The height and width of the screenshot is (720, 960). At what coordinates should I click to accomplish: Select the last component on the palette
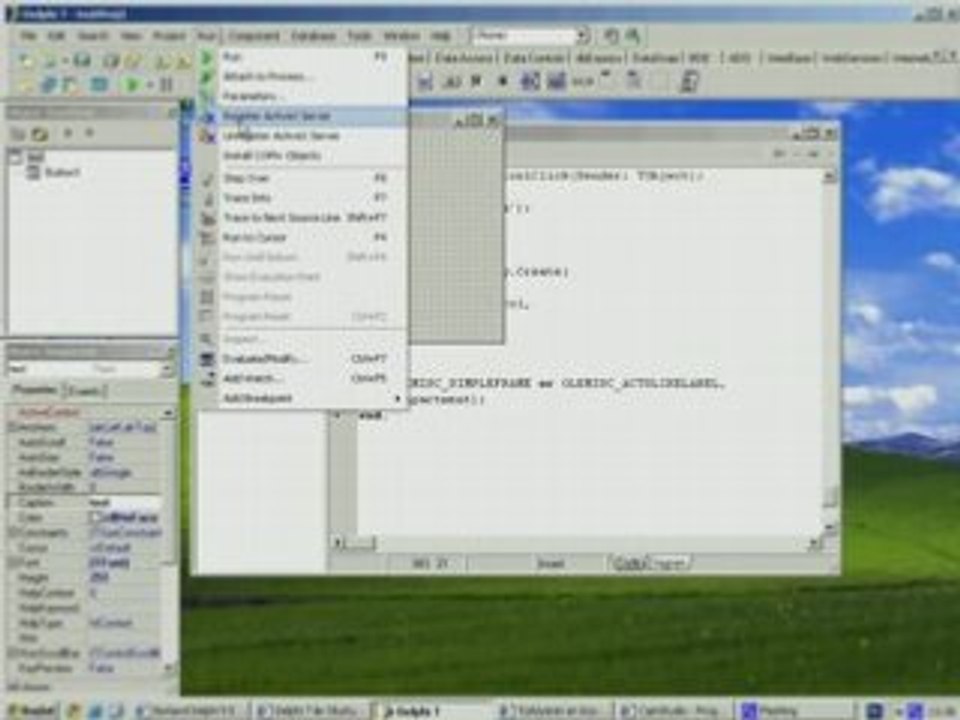tap(690, 81)
